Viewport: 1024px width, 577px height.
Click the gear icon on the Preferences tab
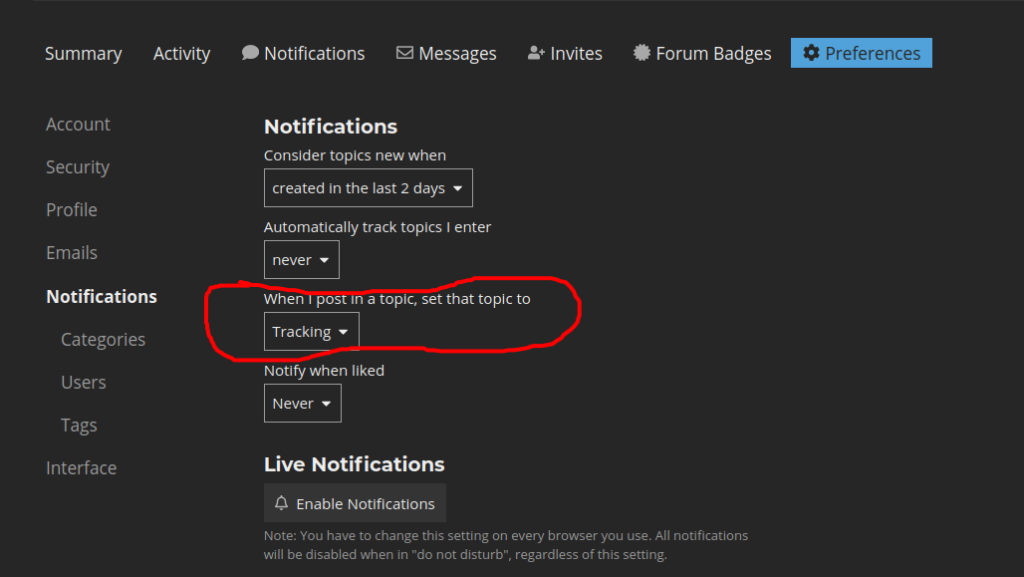[812, 52]
